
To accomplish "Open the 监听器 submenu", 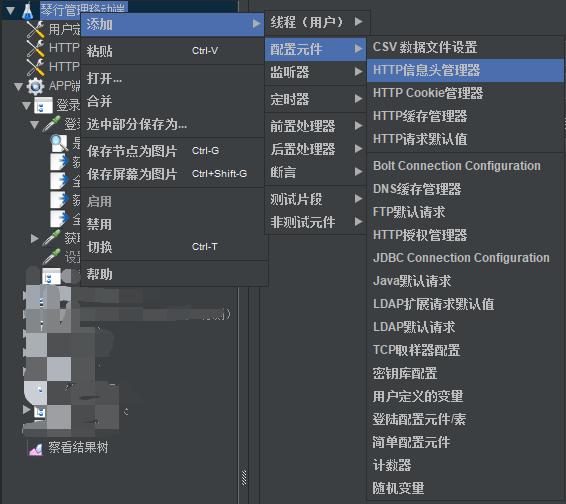I will pos(315,72).
